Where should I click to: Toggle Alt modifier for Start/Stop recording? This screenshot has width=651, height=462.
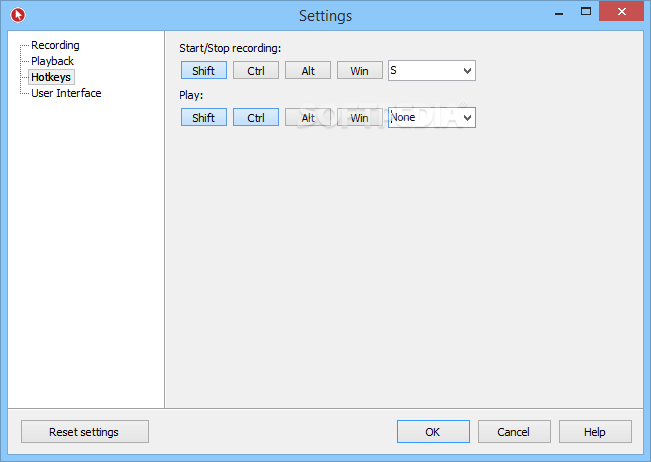pos(308,71)
